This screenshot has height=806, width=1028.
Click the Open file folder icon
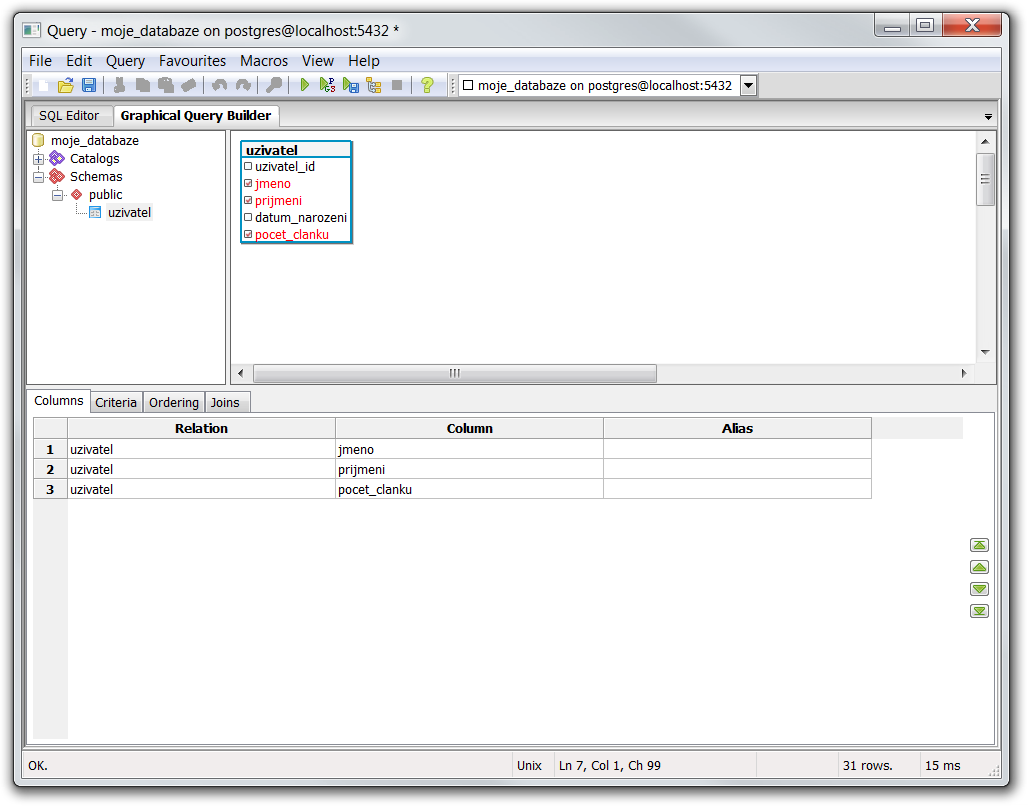[x=66, y=86]
